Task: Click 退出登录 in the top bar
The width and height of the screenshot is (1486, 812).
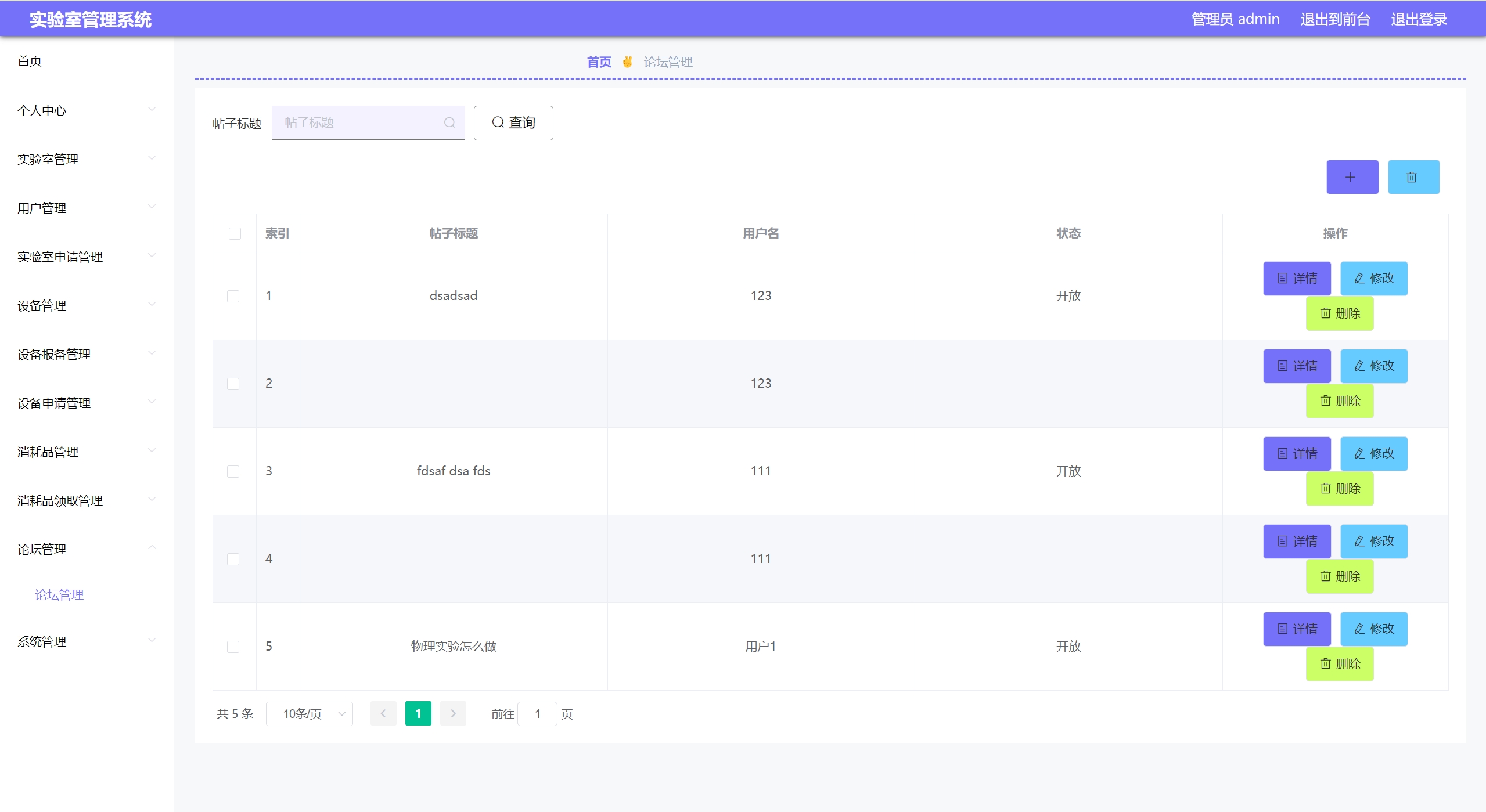Action: [x=1418, y=19]
